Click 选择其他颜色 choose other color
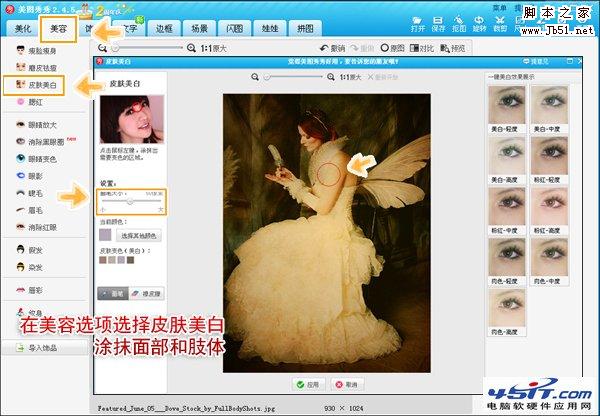600x416 pixels. pyautogui.click(x=139, y=235)
